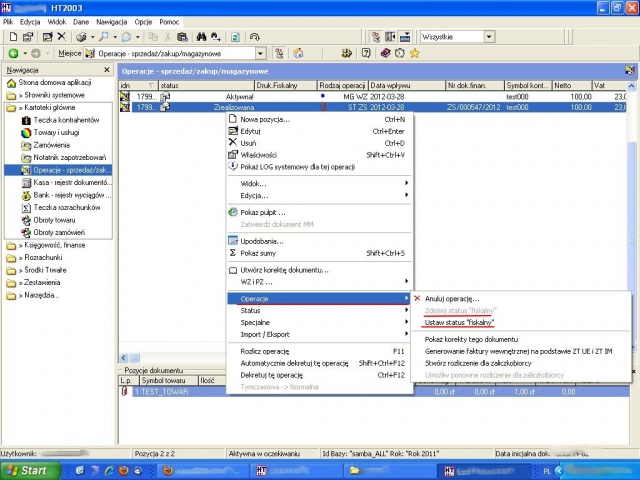
Task: Click horizontal scrollbar left arrow
Action: click(x=124, y=358)
